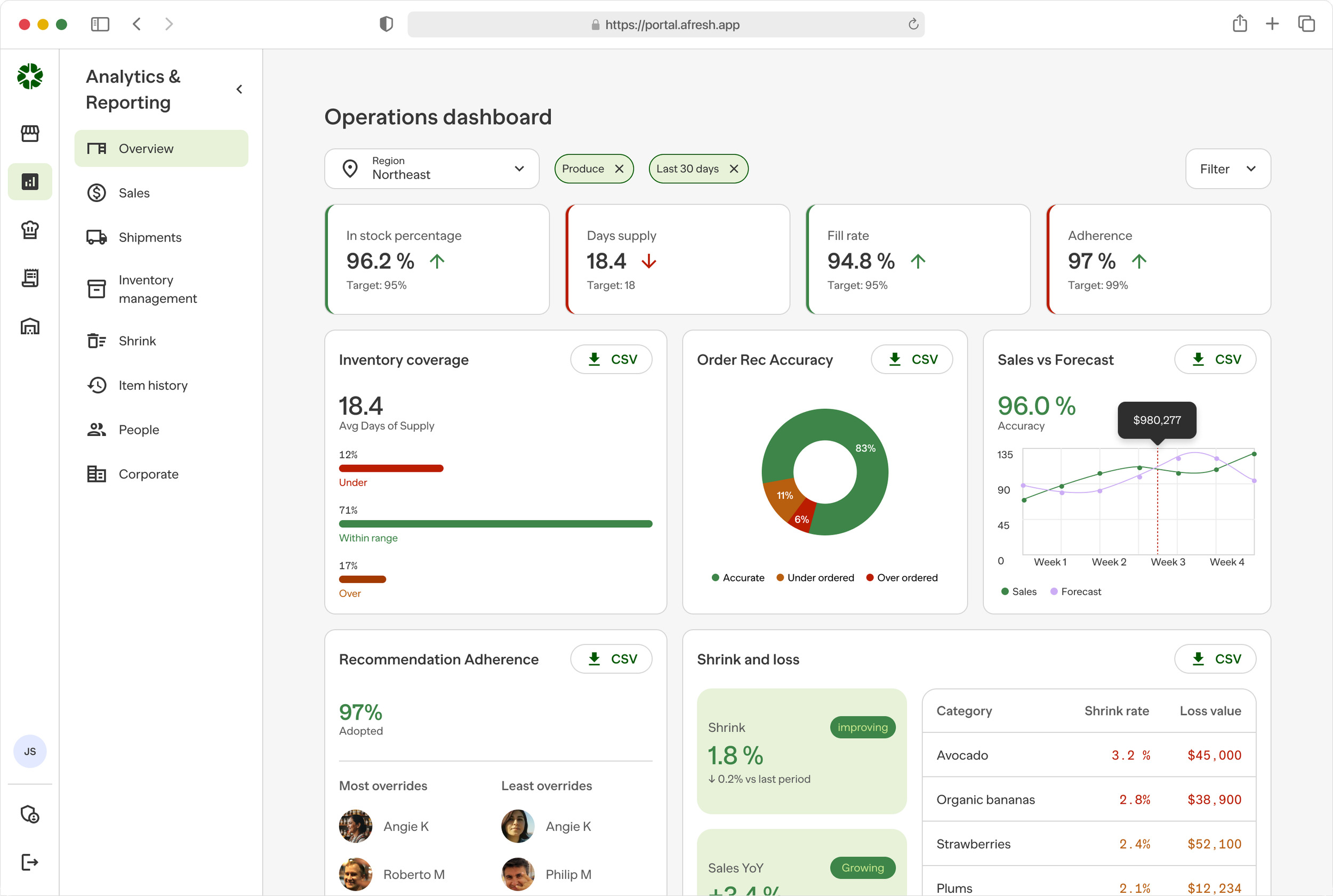Download Shrink and loss CSV
1333x896 pixels.
1215,659
